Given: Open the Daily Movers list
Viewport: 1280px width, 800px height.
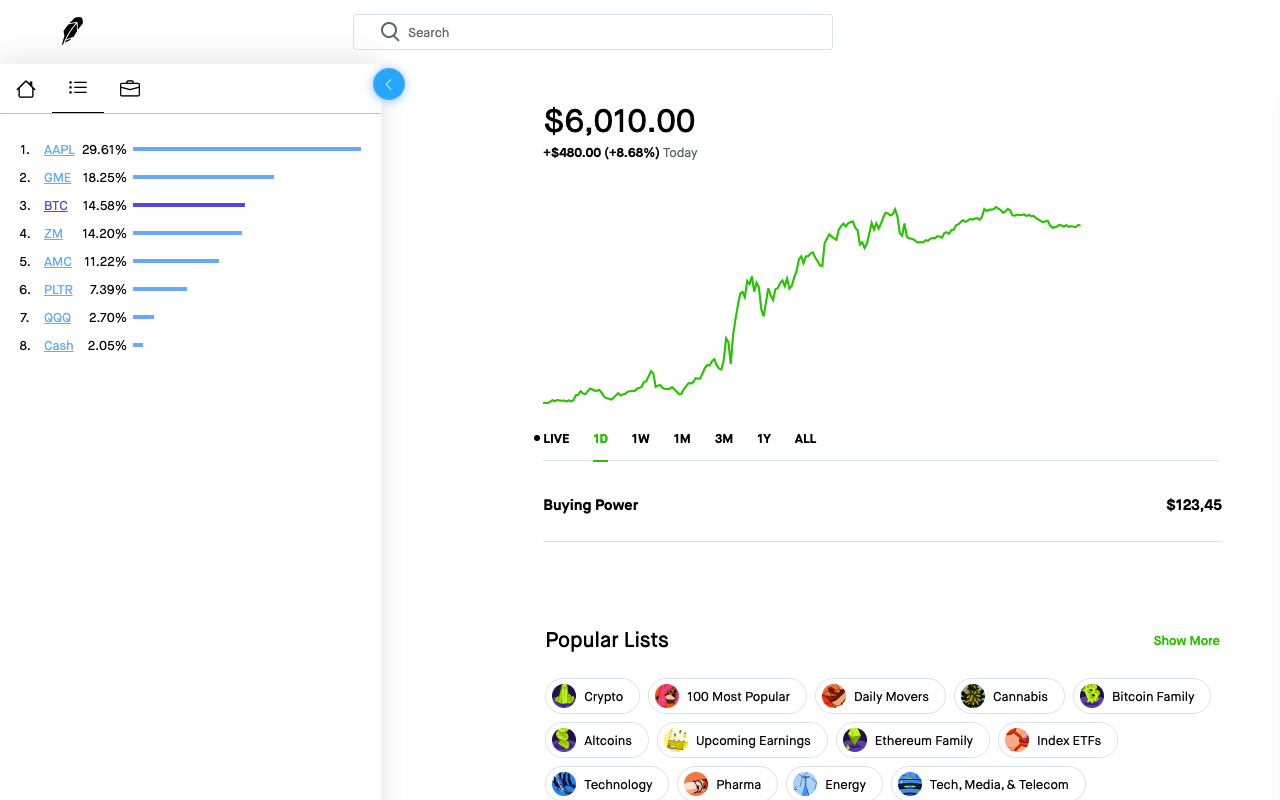Looking at the screenshot, I should (880, 696).
